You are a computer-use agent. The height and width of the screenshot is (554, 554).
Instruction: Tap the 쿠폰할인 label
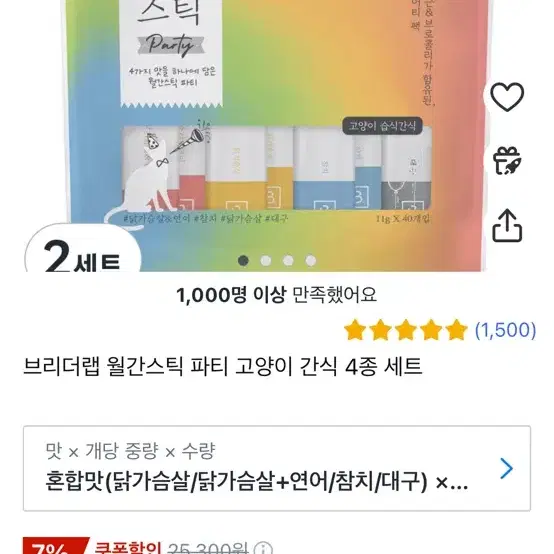pos(128,547)
